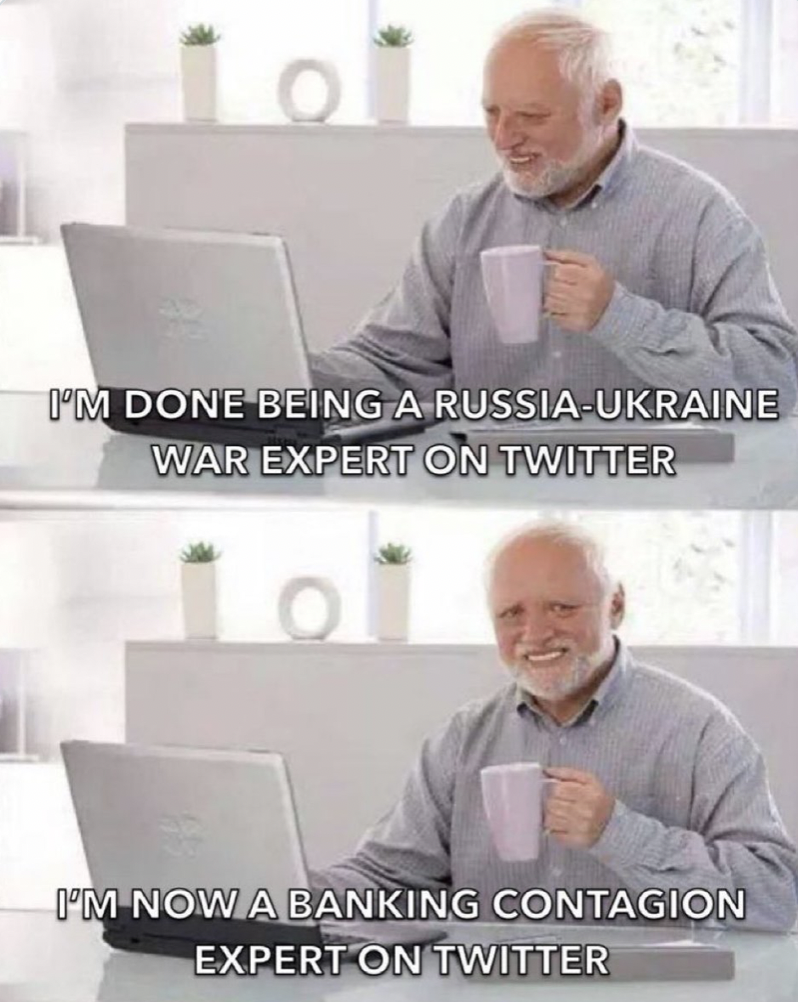This screenshot has width=798, height=1002.
Task: Select the left potted plant in top panel
Action: 199,72
